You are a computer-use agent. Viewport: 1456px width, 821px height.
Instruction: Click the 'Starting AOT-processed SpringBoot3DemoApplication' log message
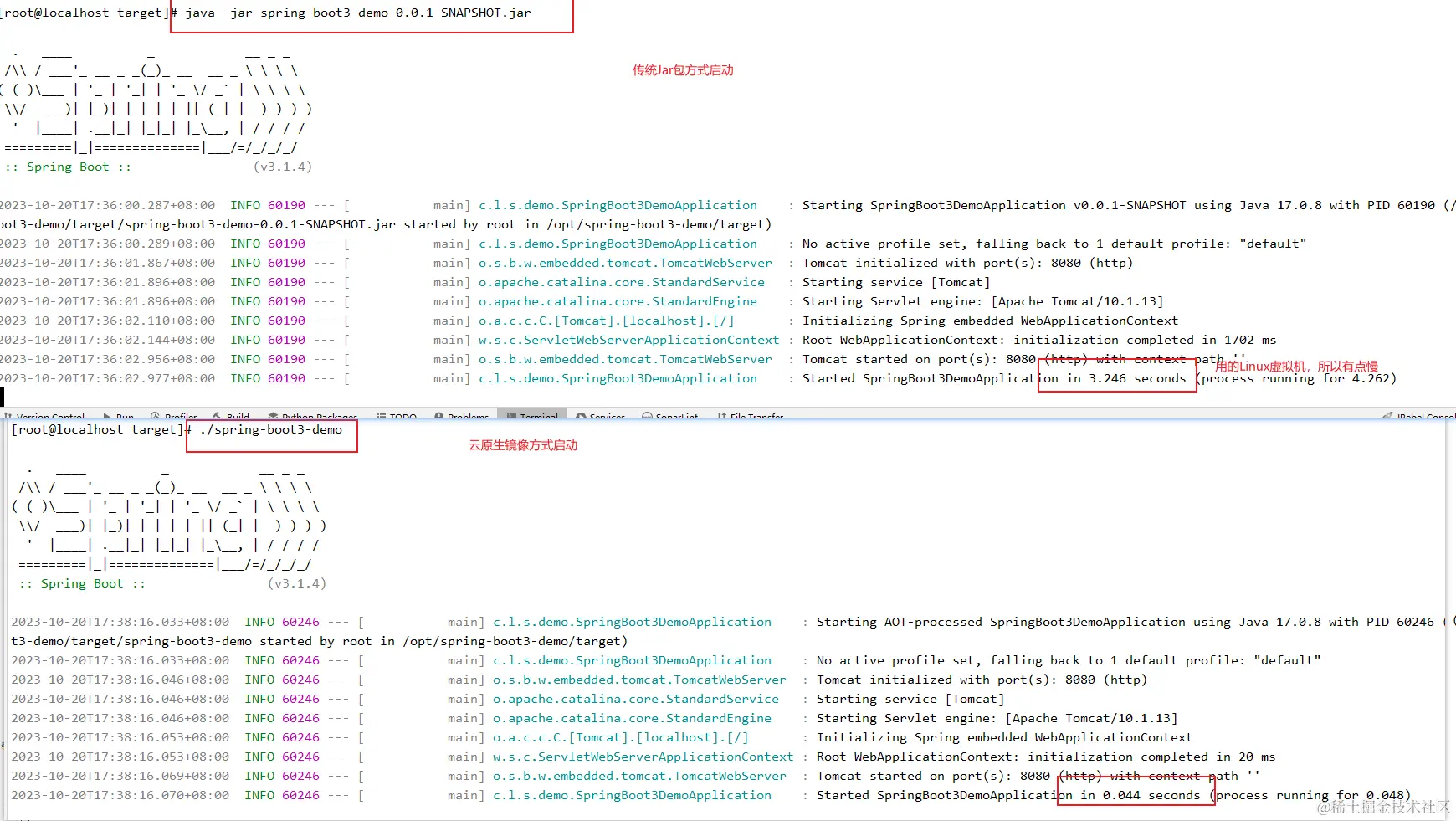click(x=1001, y=622)
